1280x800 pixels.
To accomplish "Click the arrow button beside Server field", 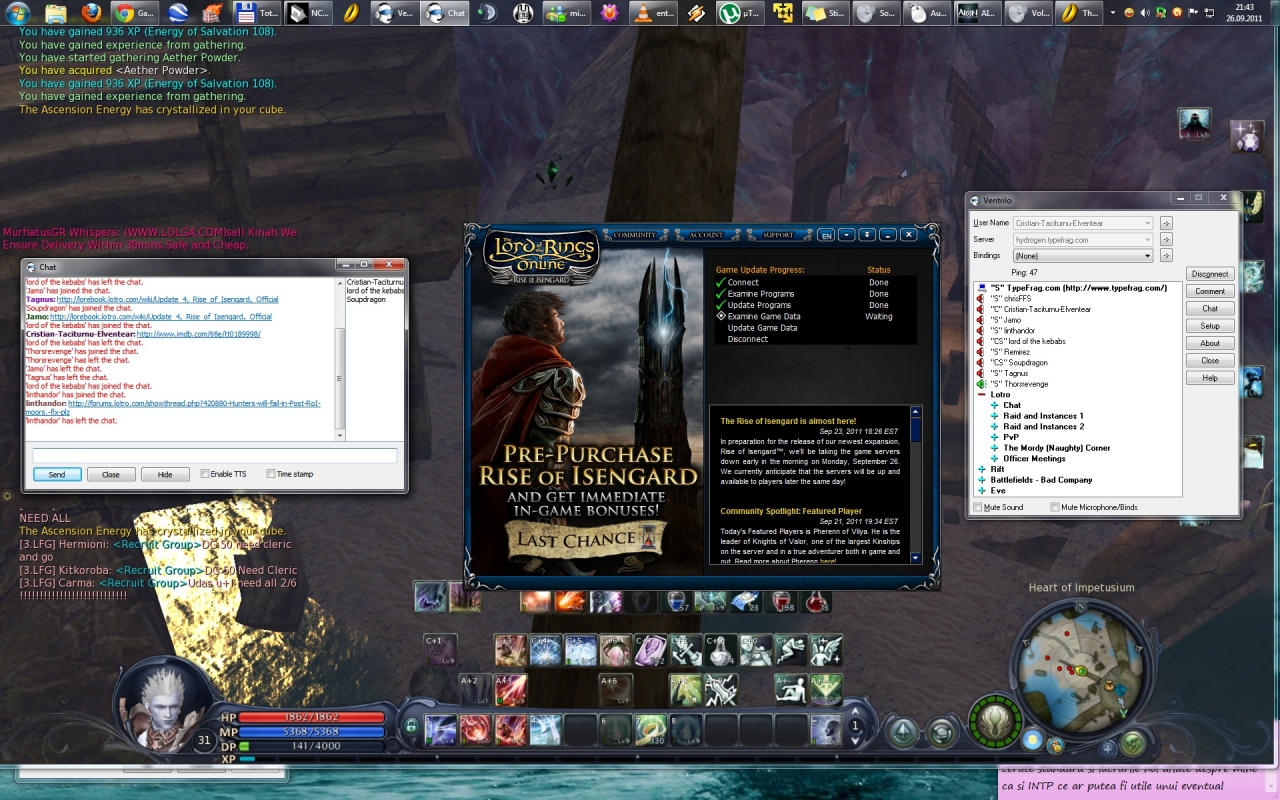I will 1166,240.
